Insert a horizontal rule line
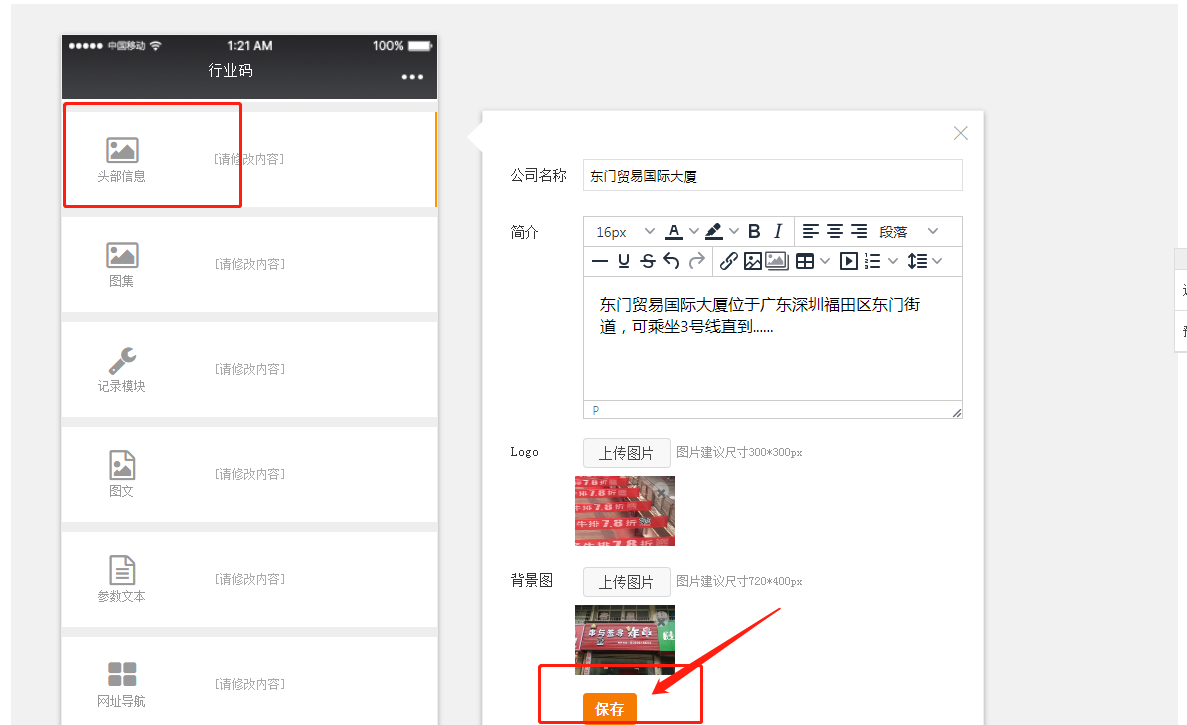Screen dimensions: 1187x725 [600, 261]
